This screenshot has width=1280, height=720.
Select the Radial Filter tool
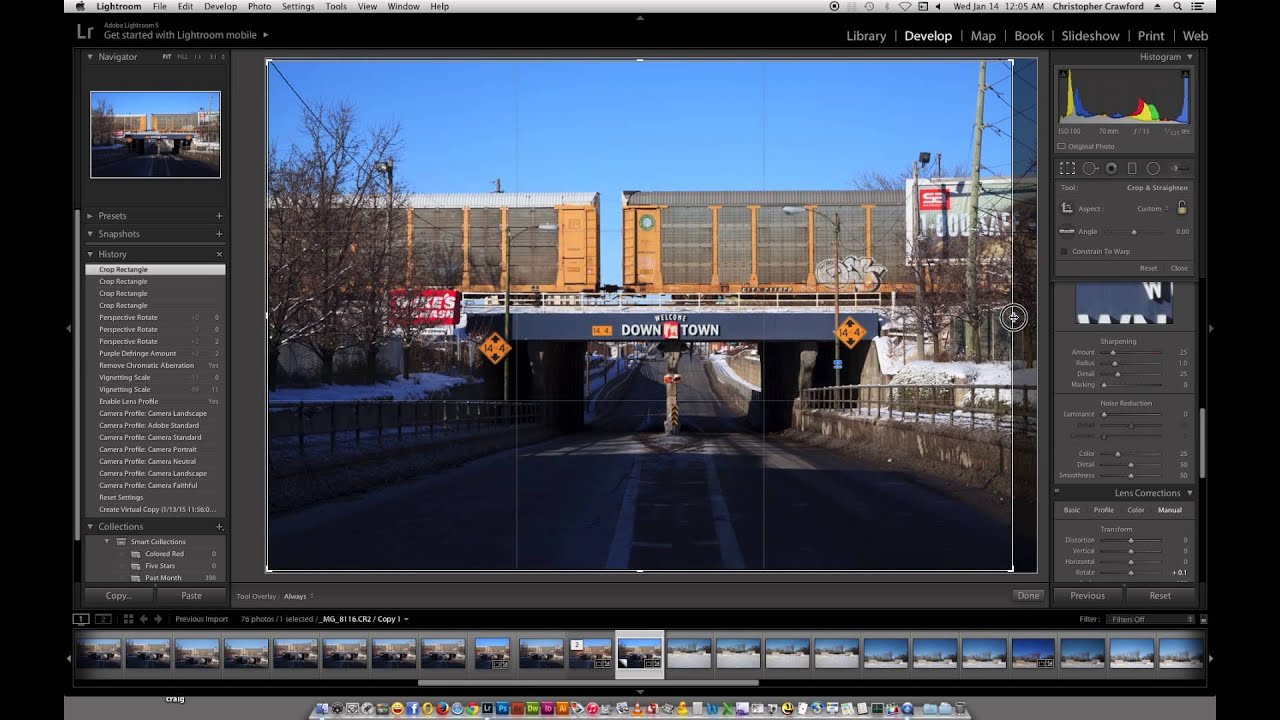click(x=1153, y=168)
